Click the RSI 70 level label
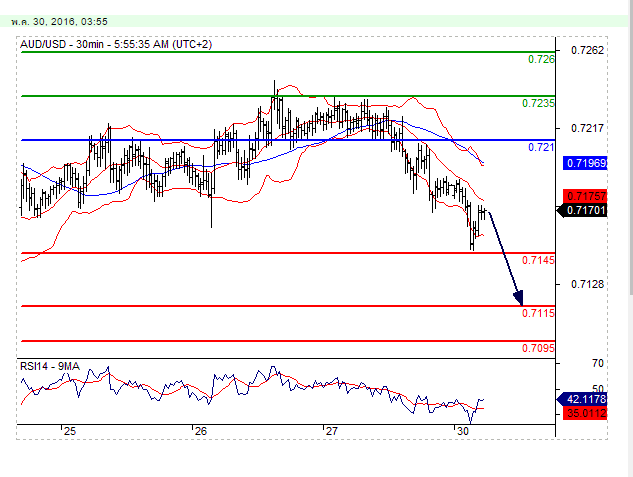633x477 pixels. 598,364
